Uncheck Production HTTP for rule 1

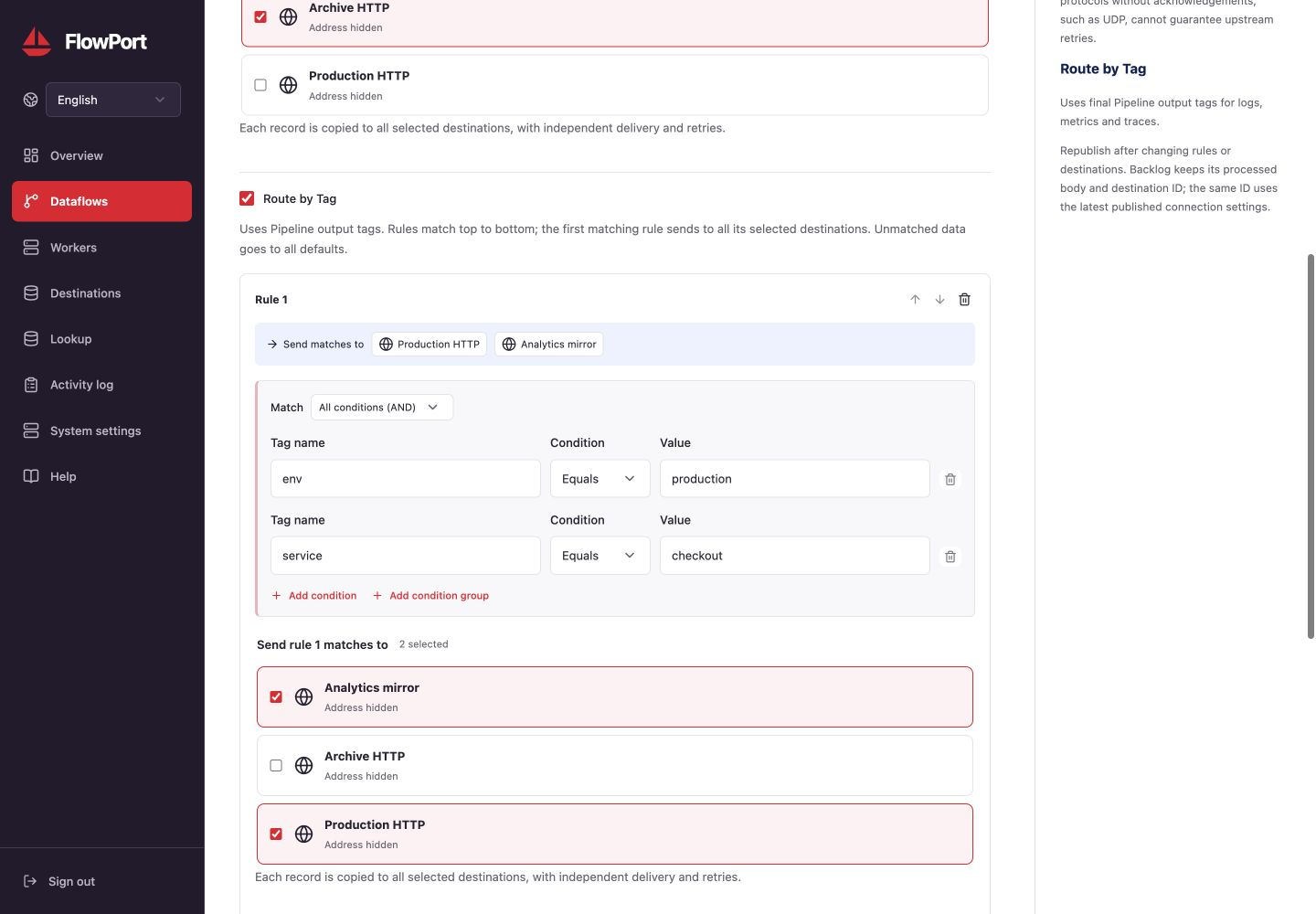(276, 834)
